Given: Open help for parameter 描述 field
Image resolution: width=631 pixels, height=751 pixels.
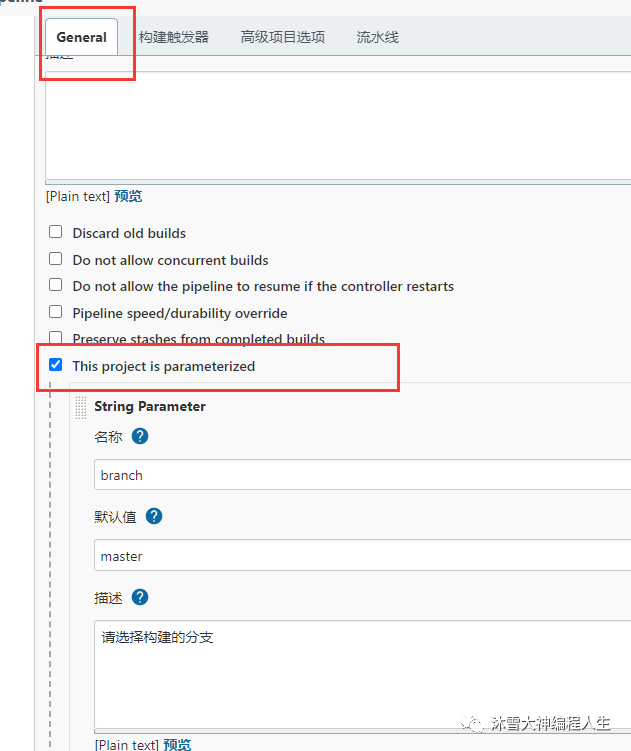Looking at the screenshot, I should (140, 597).
